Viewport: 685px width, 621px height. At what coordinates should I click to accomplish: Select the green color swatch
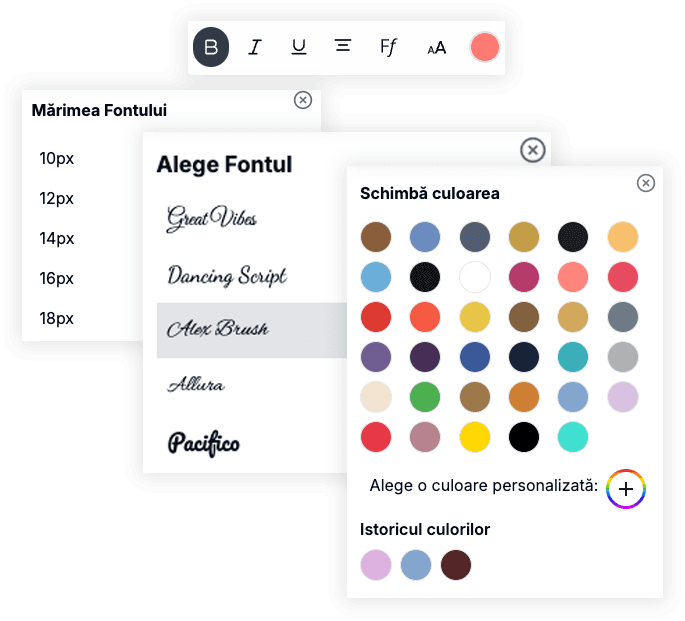click(x=425, y=397)
